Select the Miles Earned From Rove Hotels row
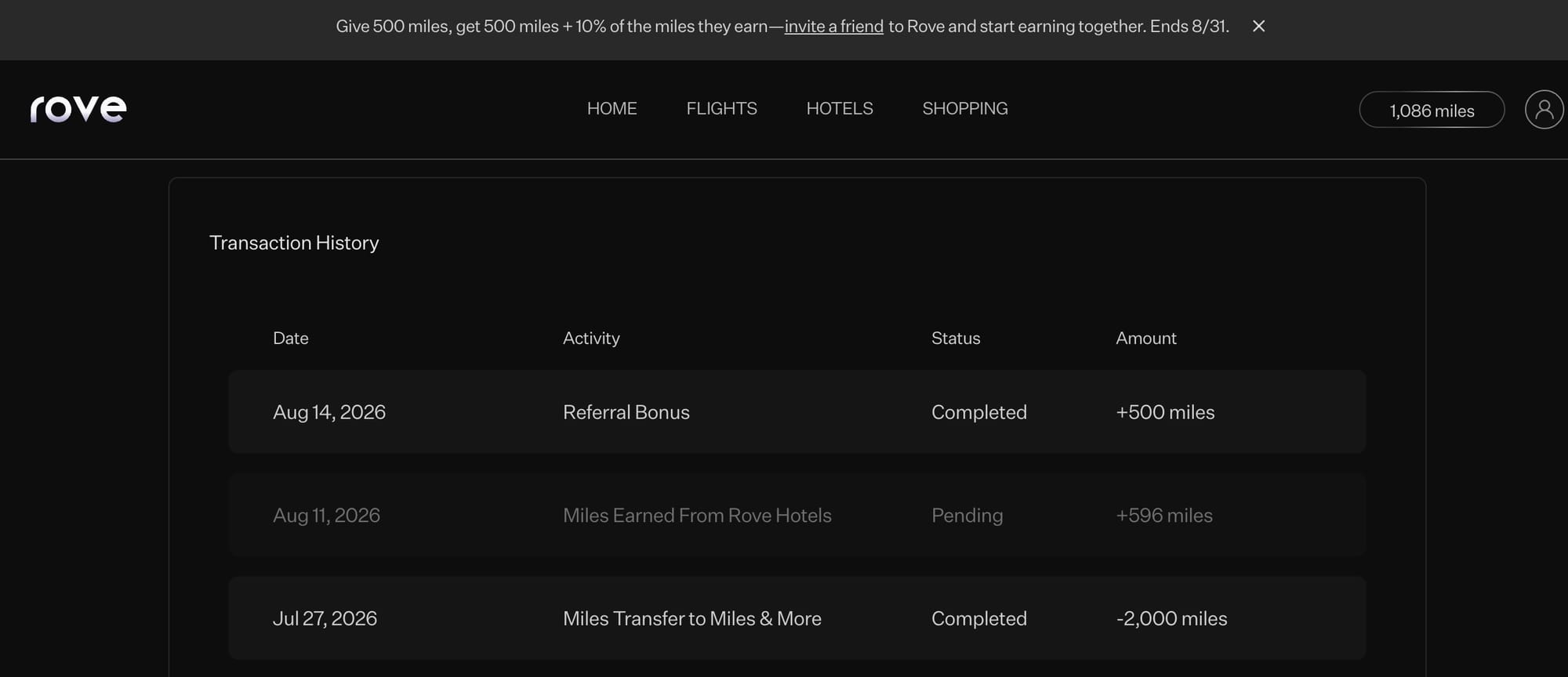Screen dimensions: 1568x677 pos(797,515)
